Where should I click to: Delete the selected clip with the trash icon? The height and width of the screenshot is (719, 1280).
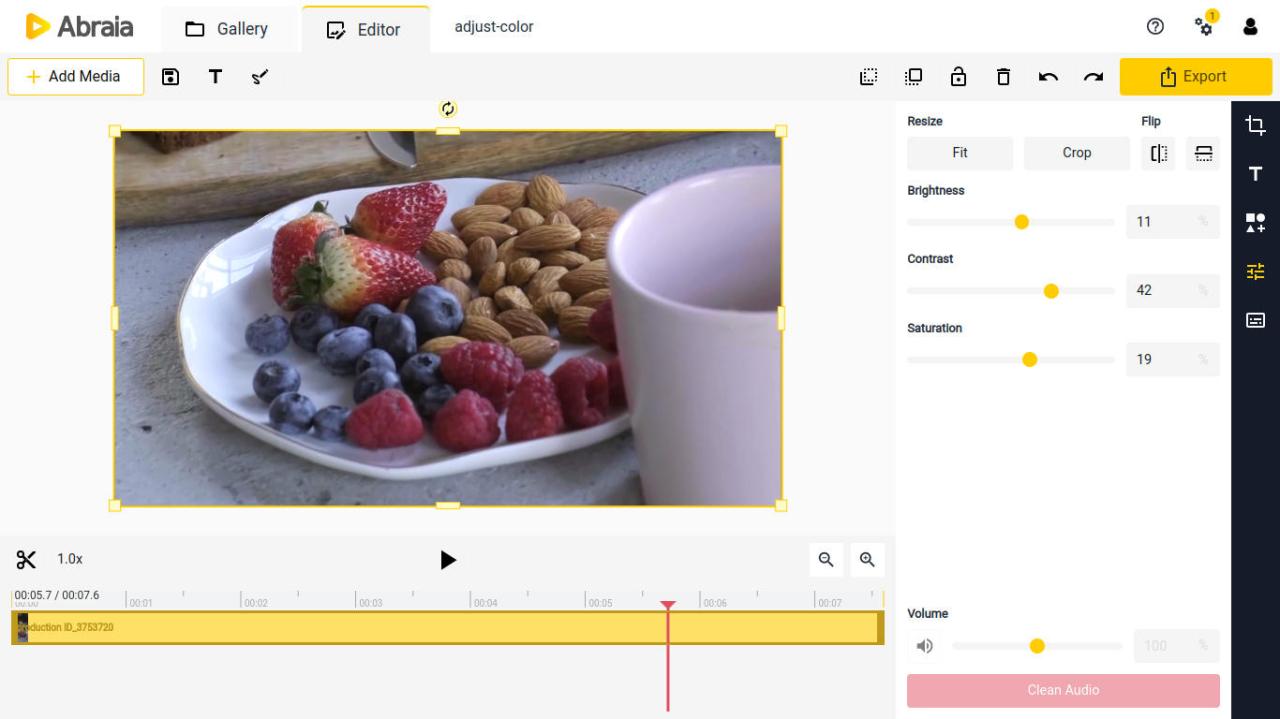click(x=1003, y=76)
